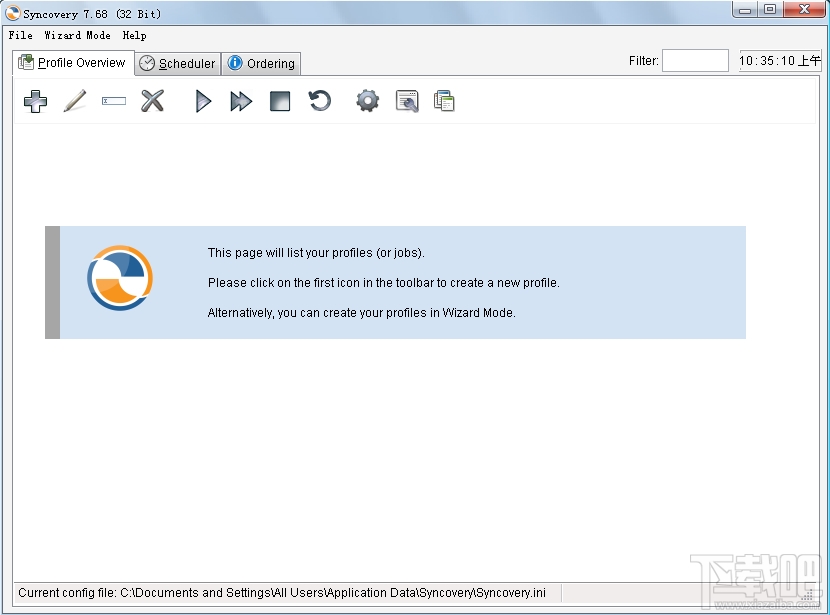Minimize the Syncovery window
Image resolution: width=830 pixels, height=615 pixels.
pos(745,10)
